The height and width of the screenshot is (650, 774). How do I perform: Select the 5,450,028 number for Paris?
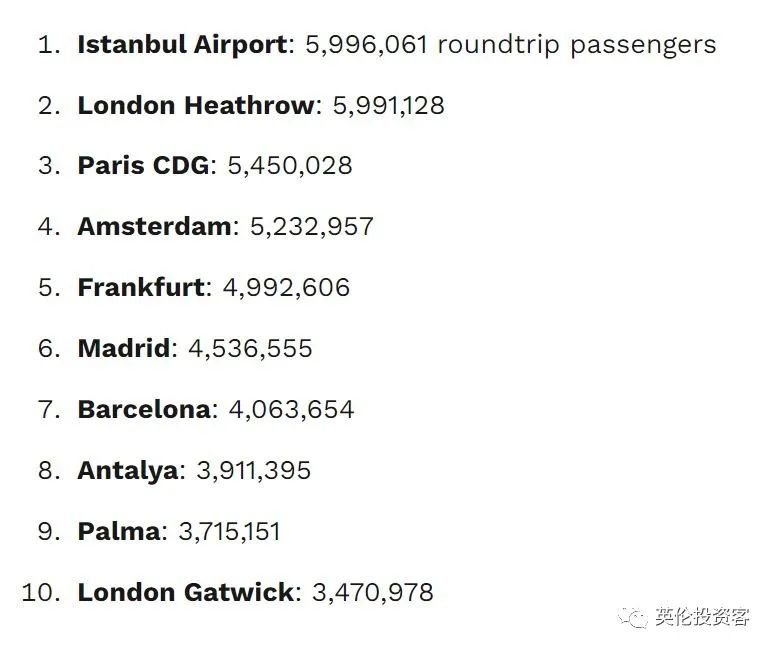290,165
